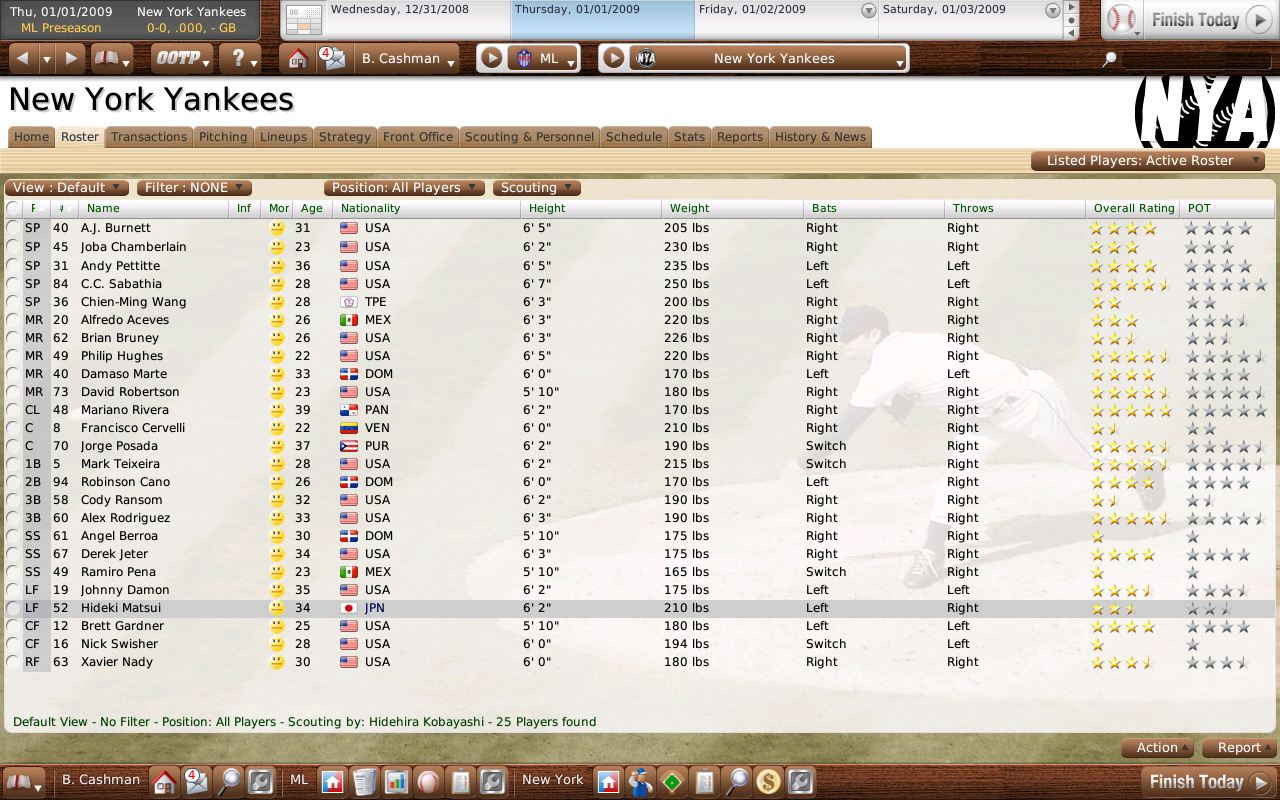This screenshot has height=800, width=1280.
Task: Click the play button left of New York Yankees selector
Action: (x=614, y=58)
